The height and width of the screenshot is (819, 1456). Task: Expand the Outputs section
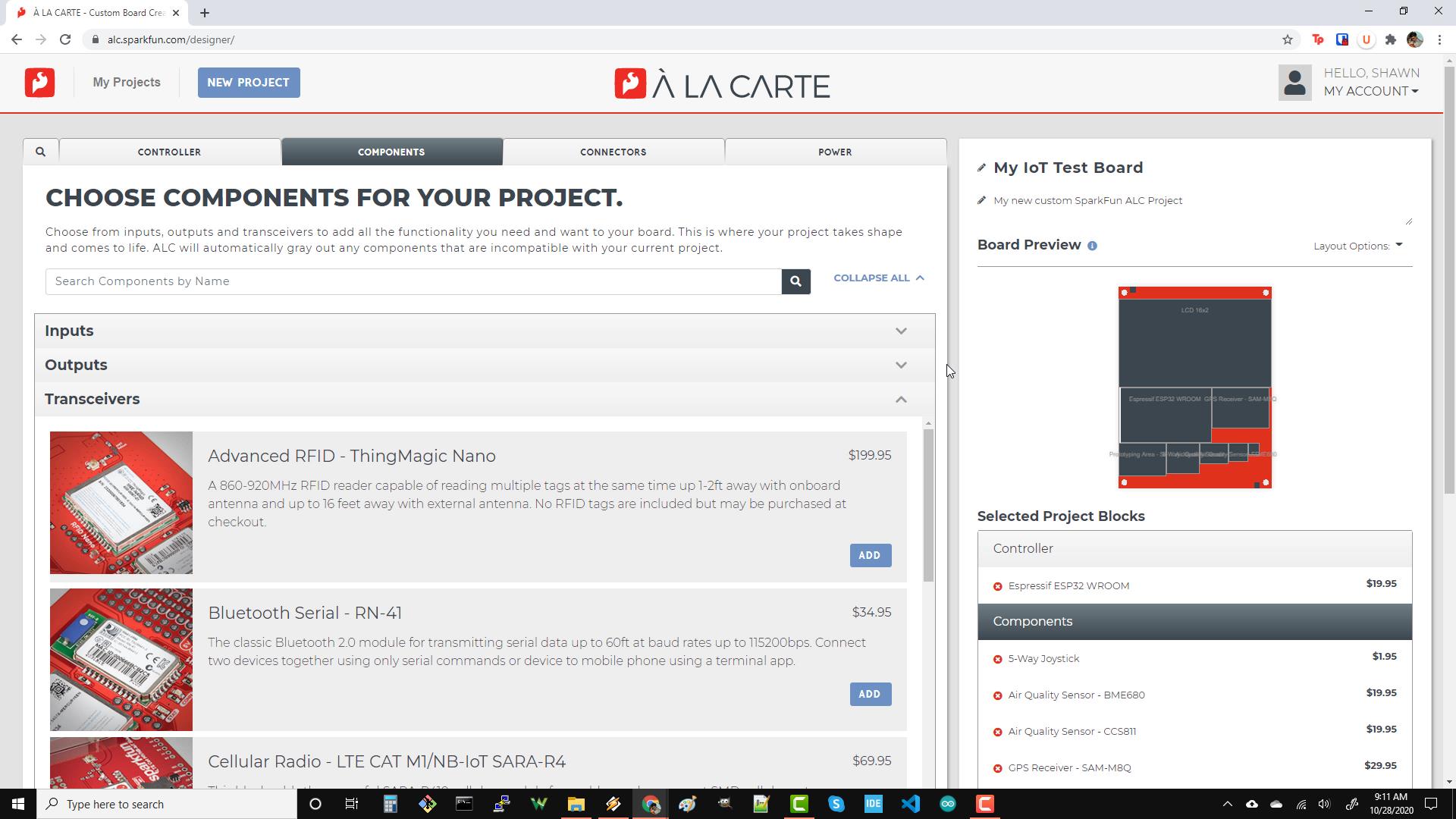coord(901,365)
